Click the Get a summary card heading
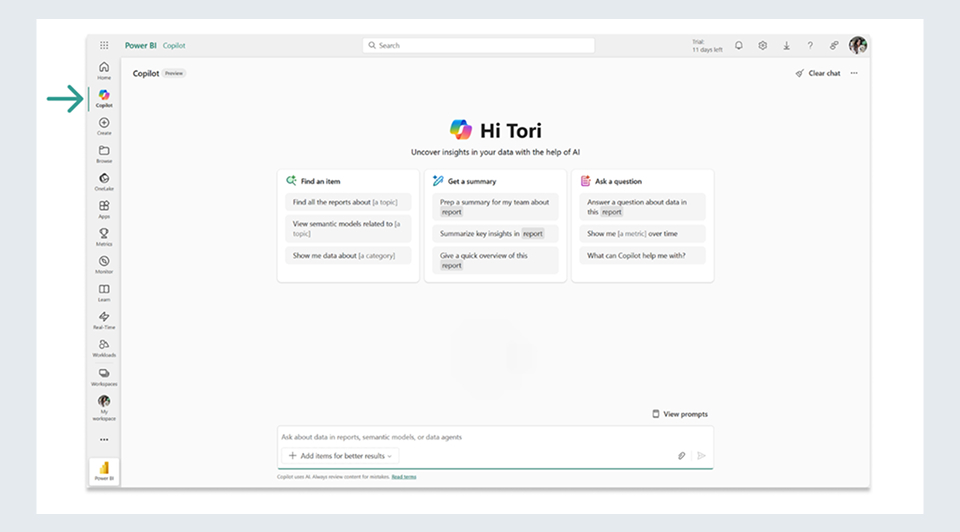The height and width of the screenshot is (532, 960). (x=472, y=181)
